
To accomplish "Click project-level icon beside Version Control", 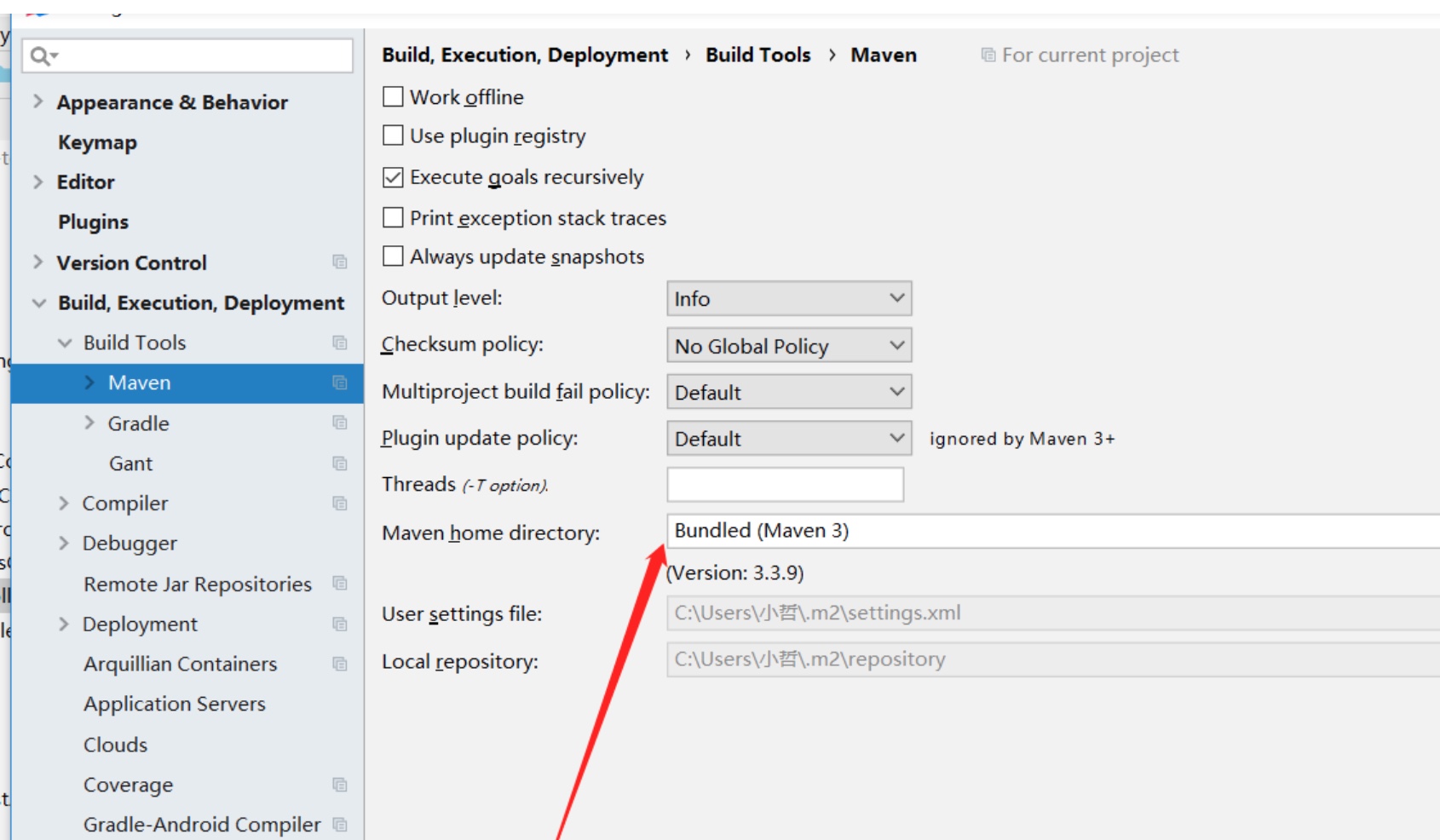I will coord(339,262).
